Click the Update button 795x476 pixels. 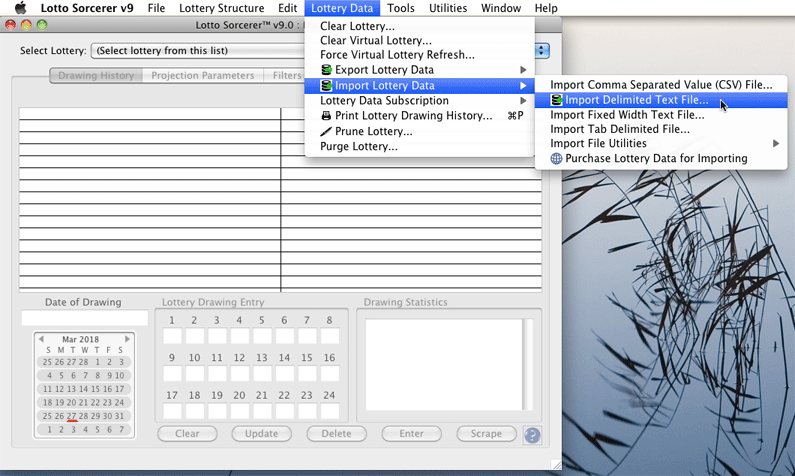click(x=262, y=433)
